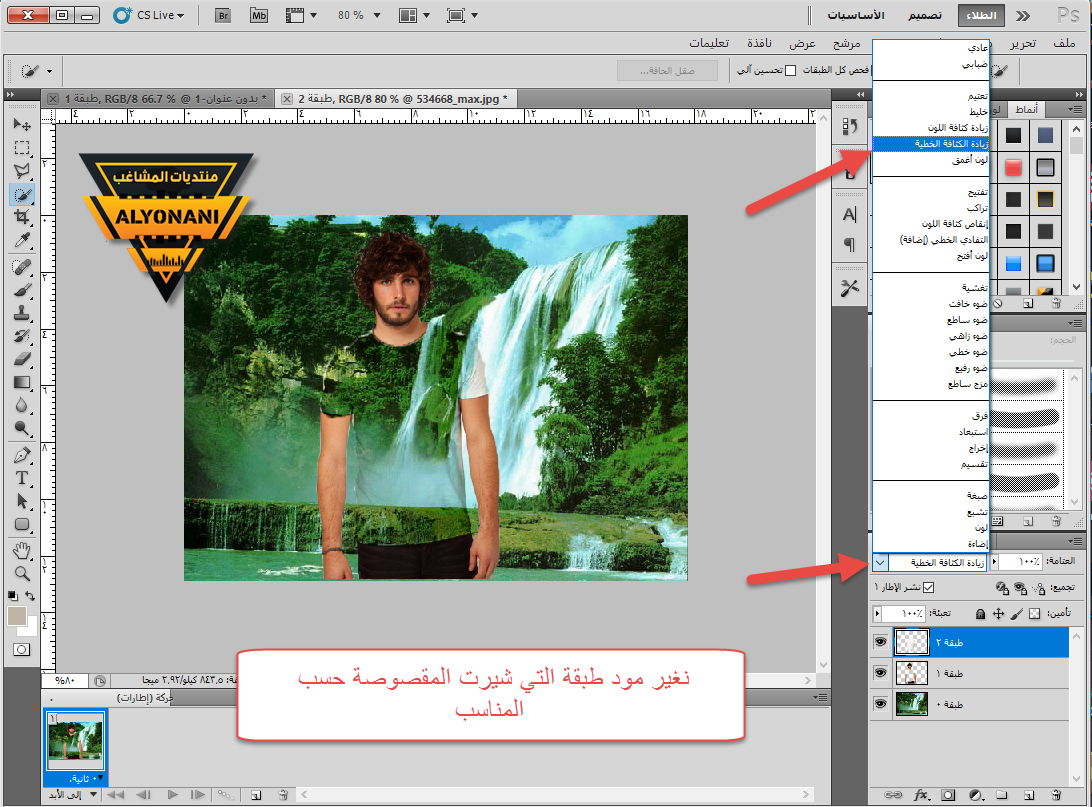Click the foreground color swatch

click(17, 616)
